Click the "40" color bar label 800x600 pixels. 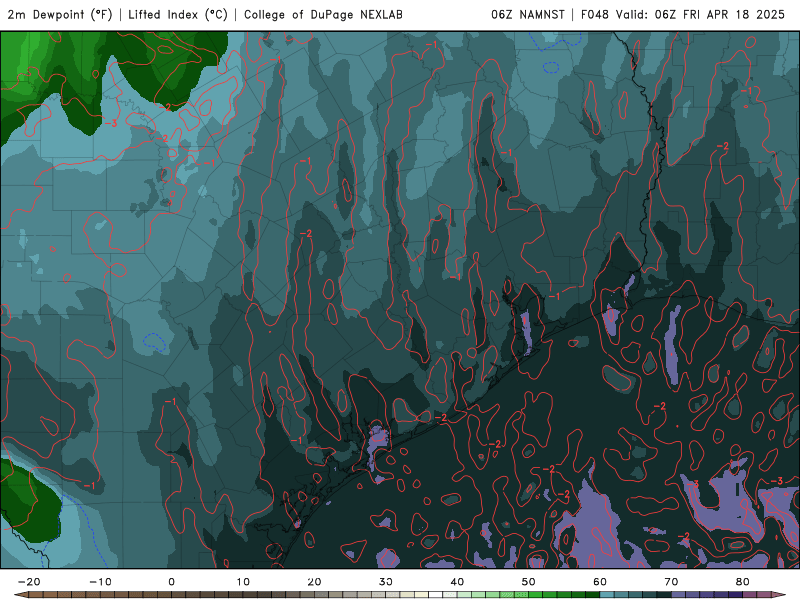[x=457, y=582]
